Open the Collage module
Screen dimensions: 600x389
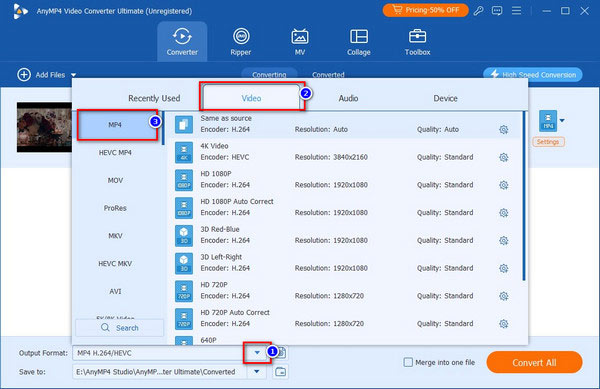[359, 41]
